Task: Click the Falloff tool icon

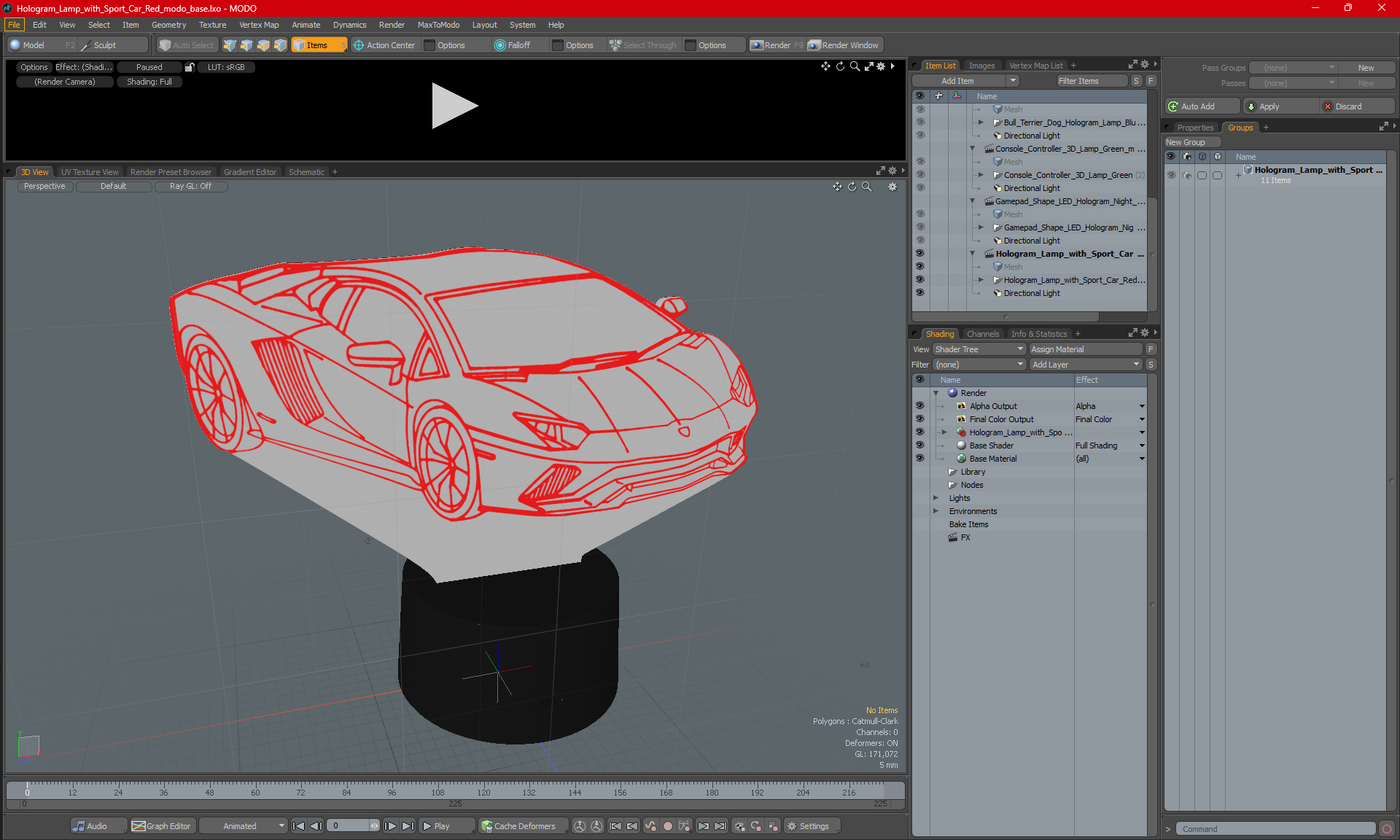Action: 499,45
